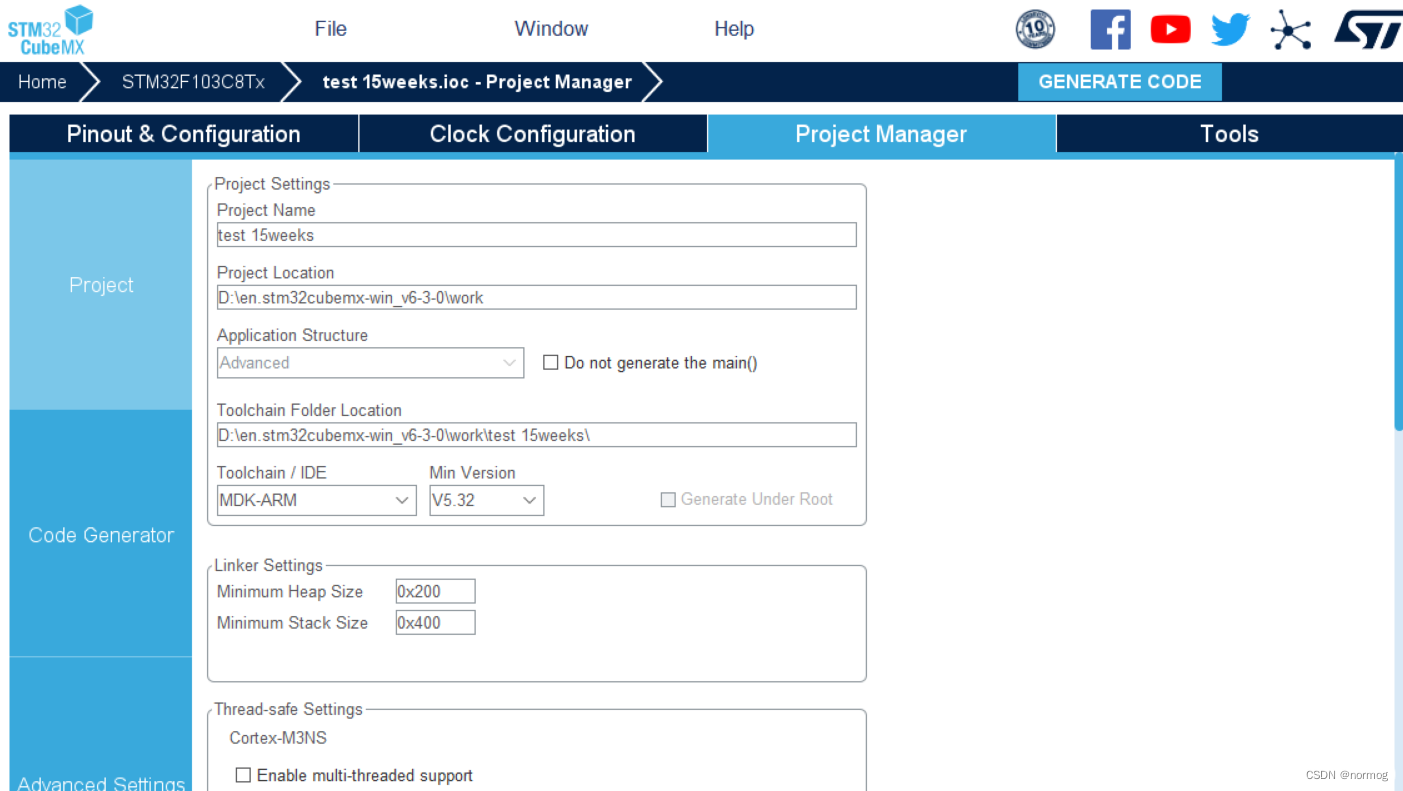Open the Help menu
The image size is (1403, 791).
click(734, 28)
